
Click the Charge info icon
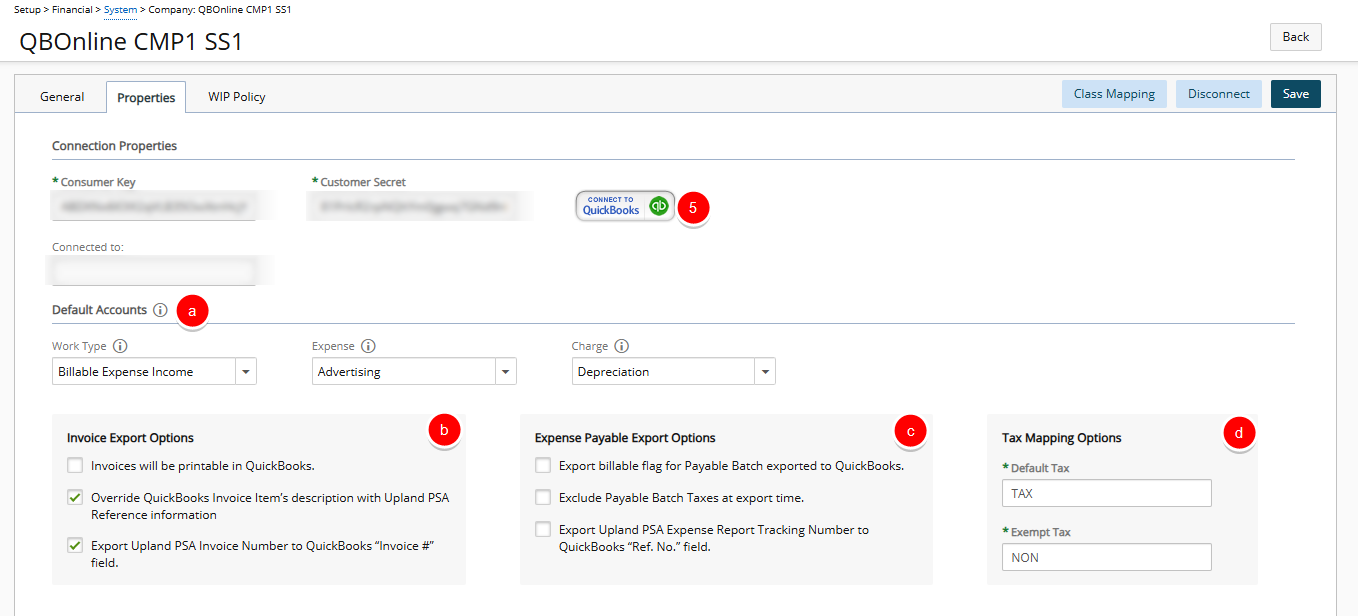point(621,346)
